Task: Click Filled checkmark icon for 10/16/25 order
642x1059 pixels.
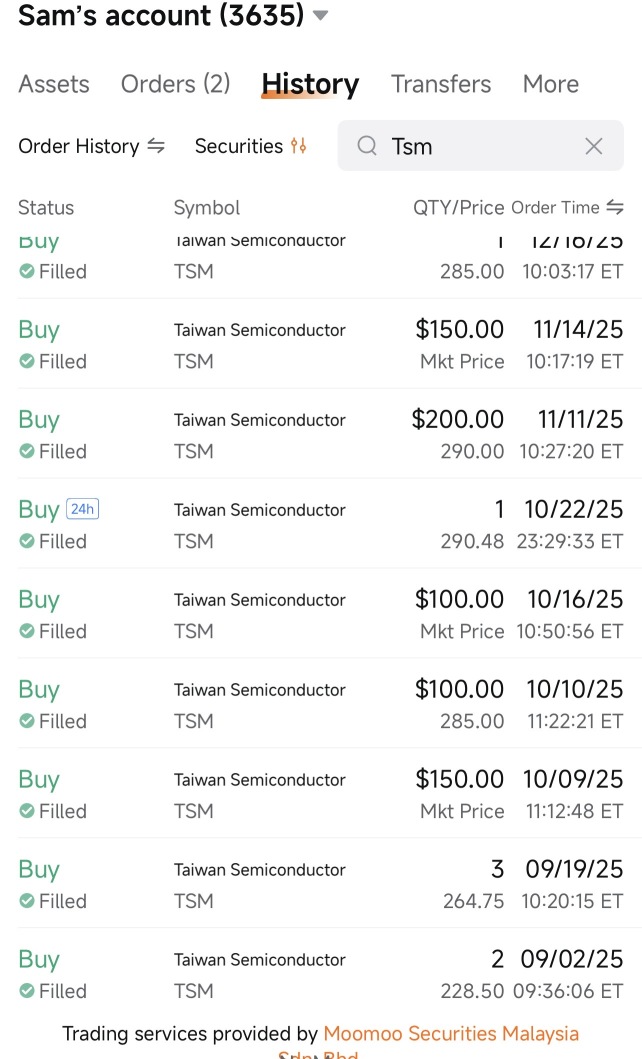Action: pos(27,631)
